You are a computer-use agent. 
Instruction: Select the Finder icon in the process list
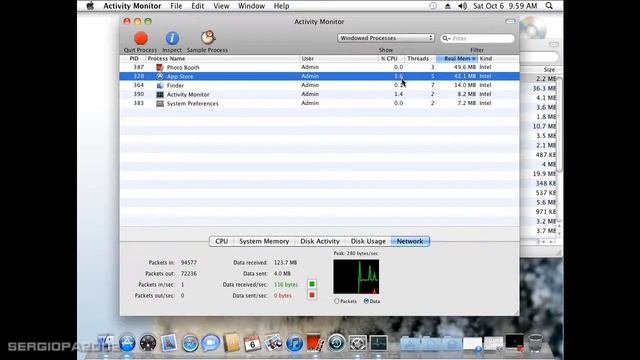click(x=160, y=85)
